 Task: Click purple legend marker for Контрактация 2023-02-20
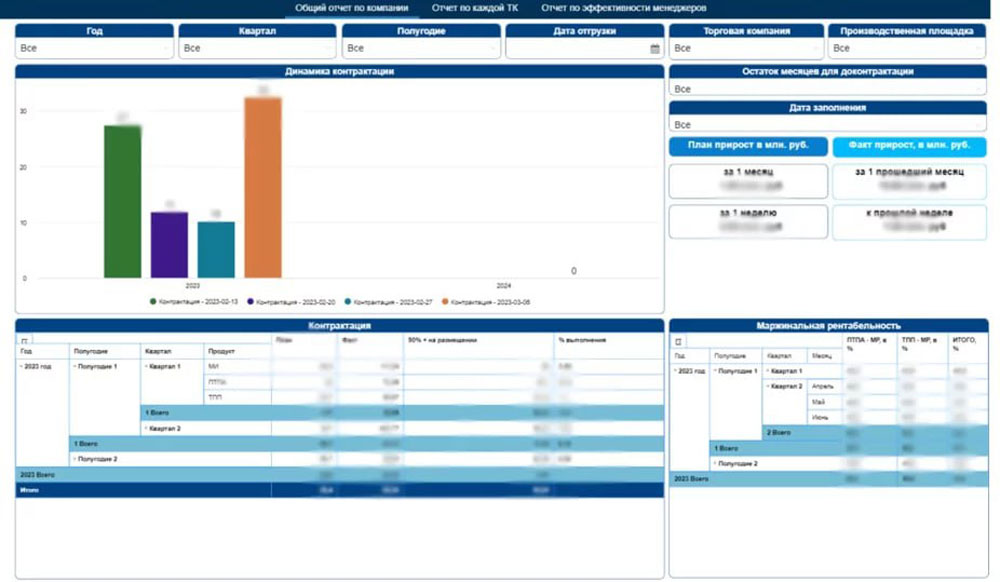point(250,301)
